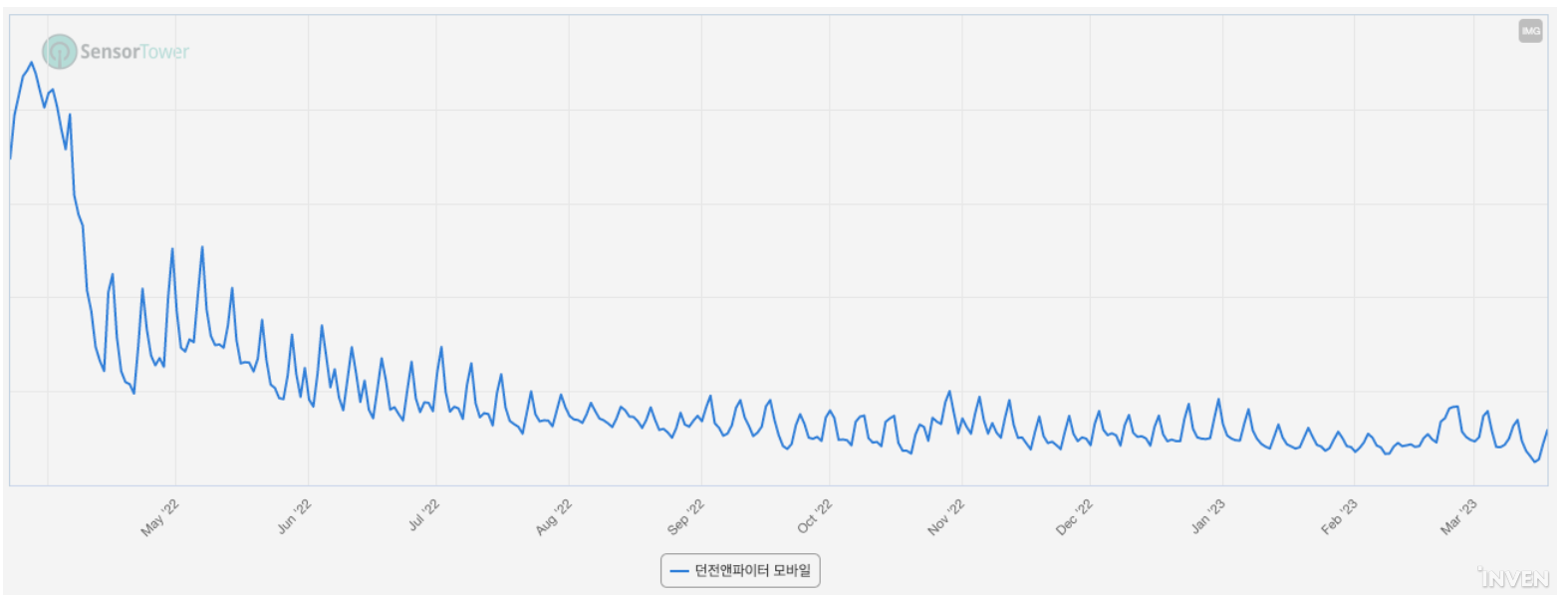Click the Oct '22 axis label

(x=815, y=516)
